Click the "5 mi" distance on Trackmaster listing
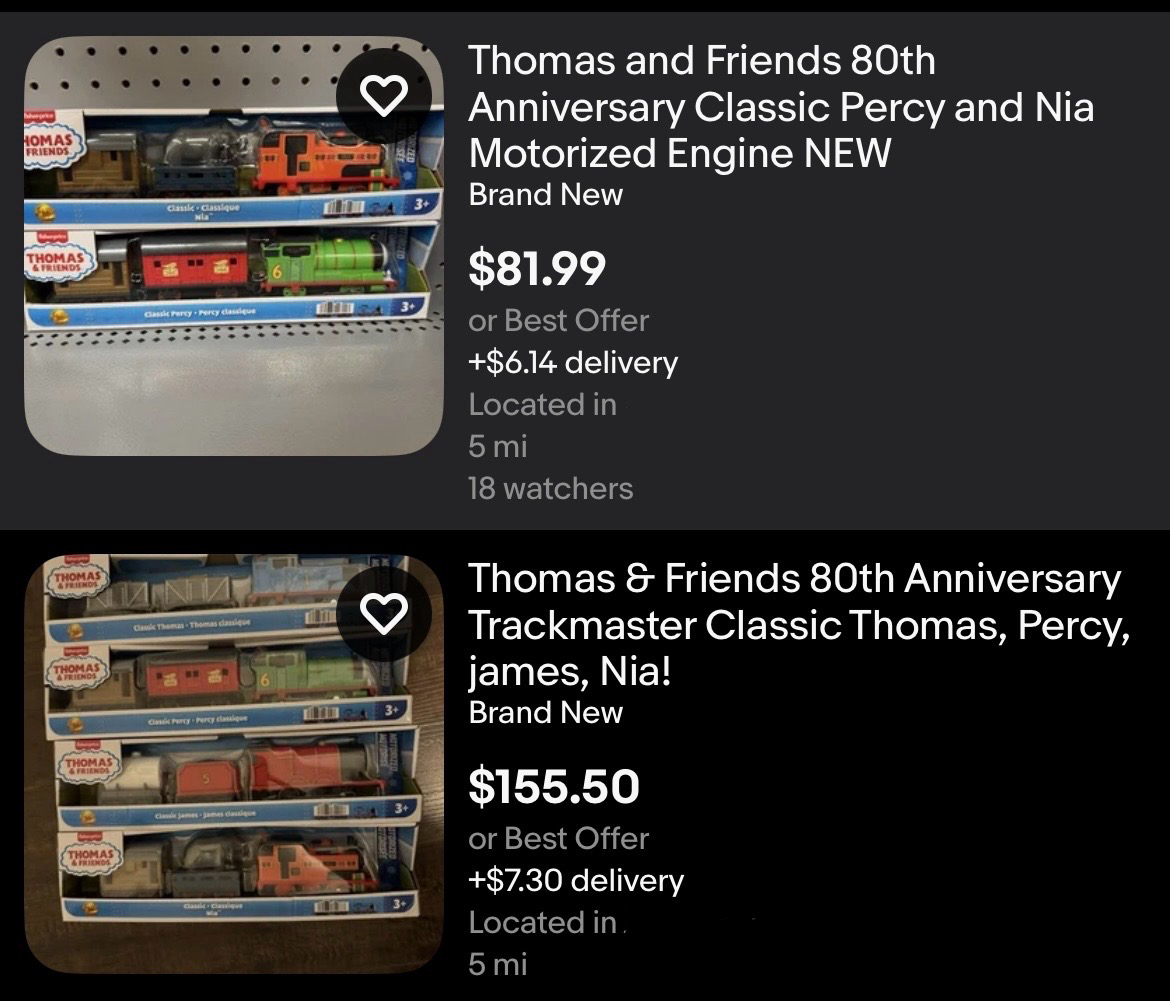The width and height of the screenshot is (1170, 1001). coord(497,964)
